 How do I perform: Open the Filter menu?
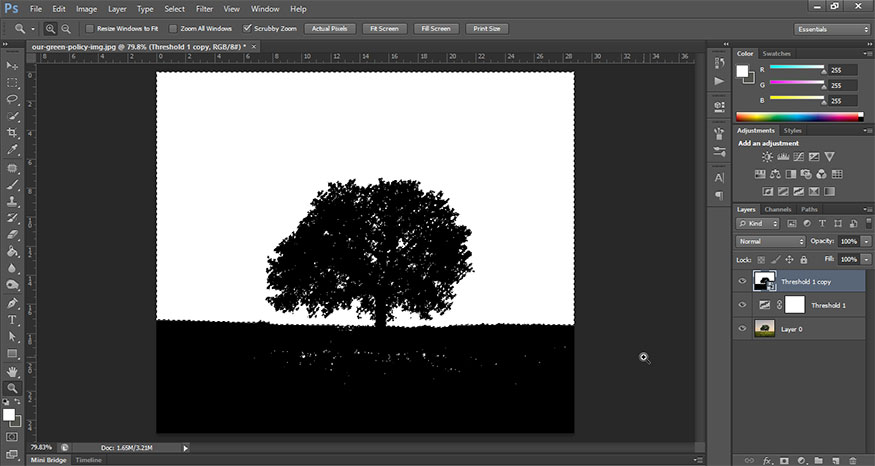point(205,9)
